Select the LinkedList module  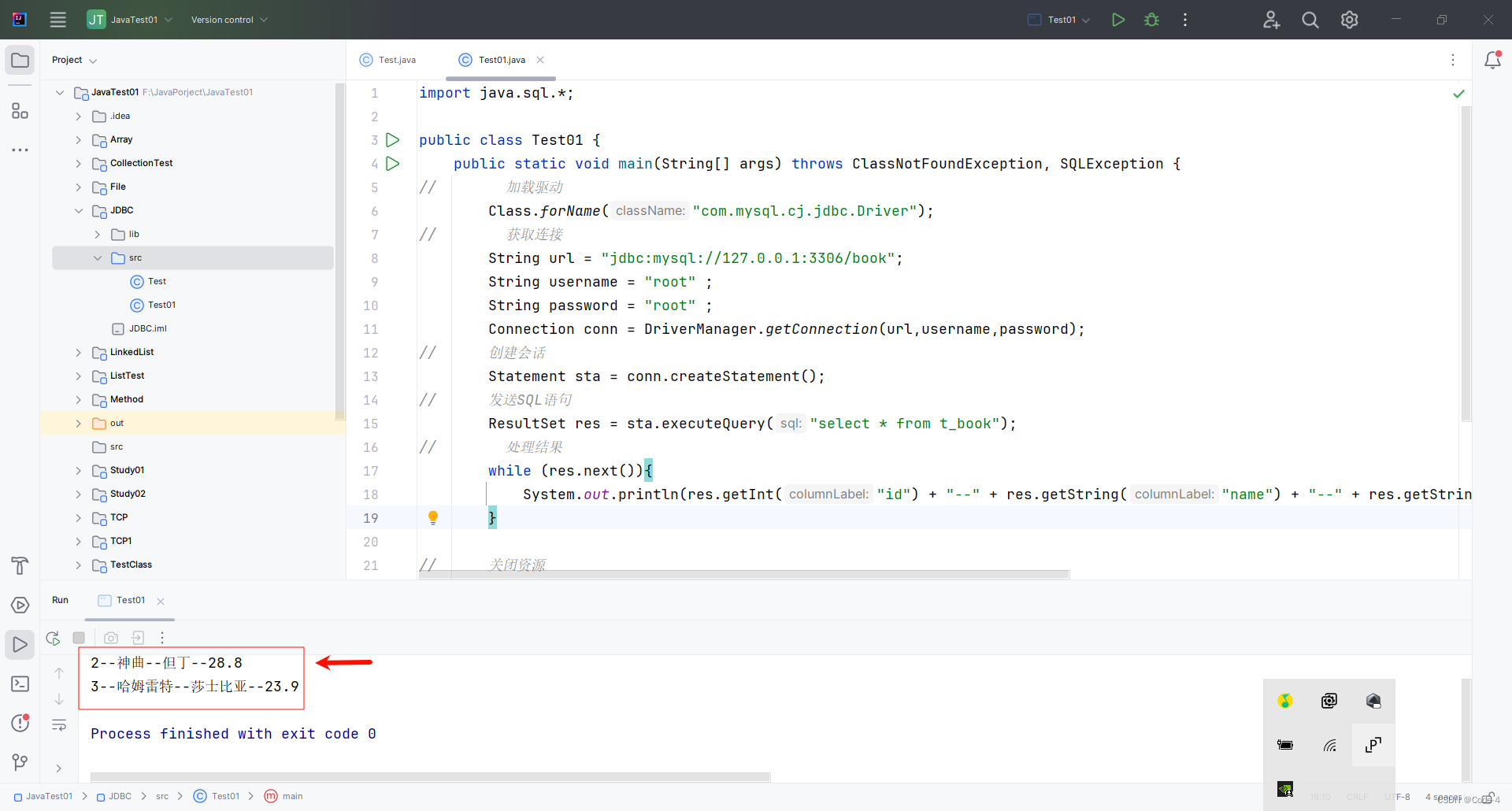(123, 353)
